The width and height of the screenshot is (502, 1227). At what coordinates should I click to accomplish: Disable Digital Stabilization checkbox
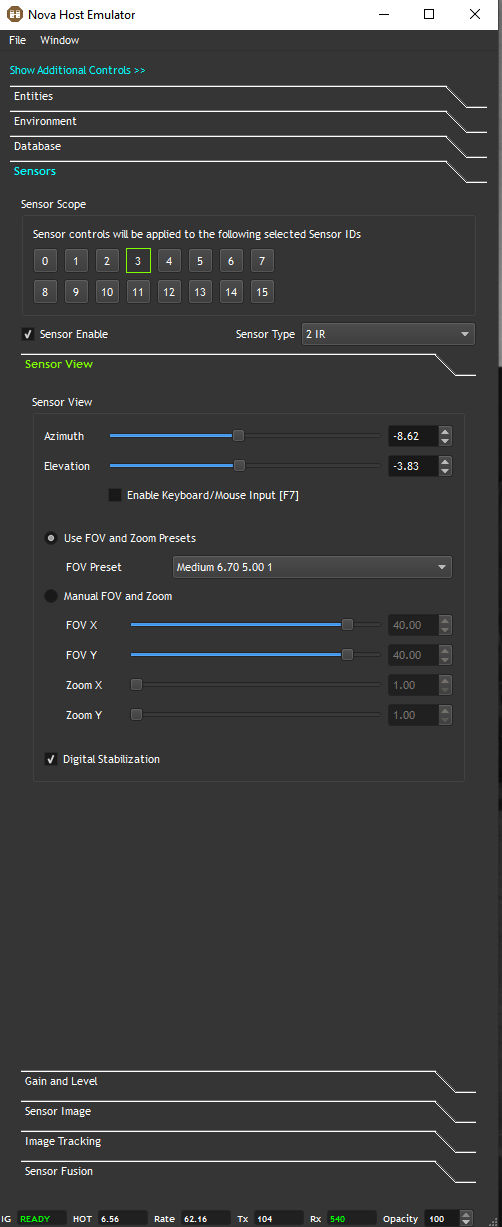coord(51,759)
